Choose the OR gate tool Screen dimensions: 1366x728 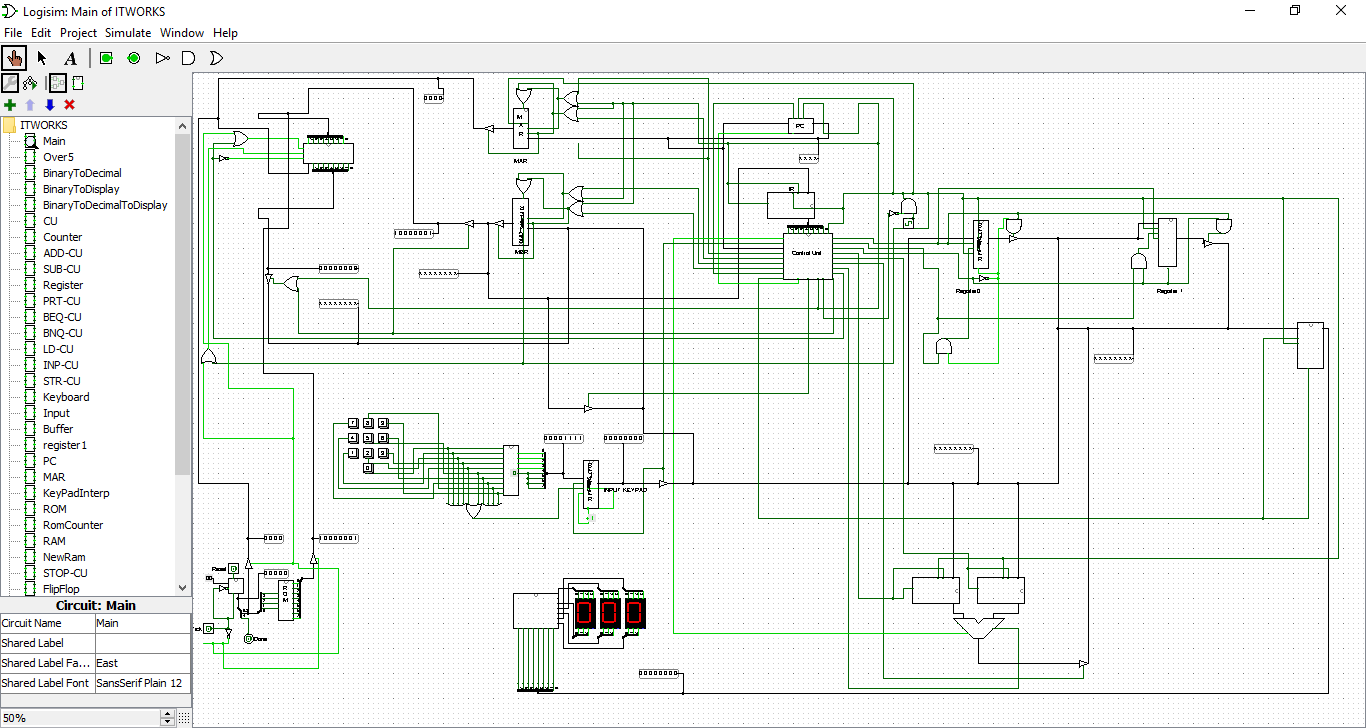(x=215, y=58)
